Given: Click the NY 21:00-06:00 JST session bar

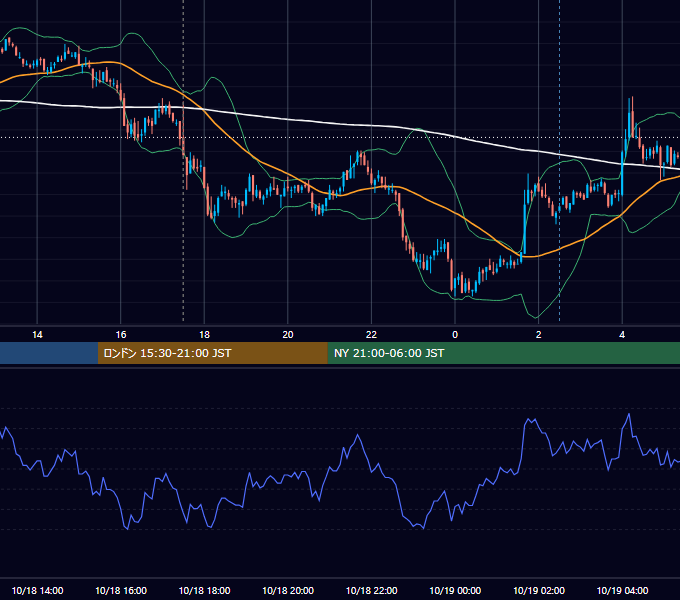Looking at the screenshot, I should (503, 353).
